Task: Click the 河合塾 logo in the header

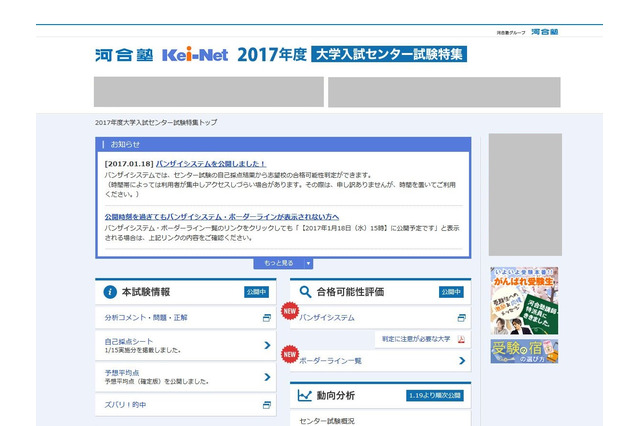Action: tap(124, 55)
